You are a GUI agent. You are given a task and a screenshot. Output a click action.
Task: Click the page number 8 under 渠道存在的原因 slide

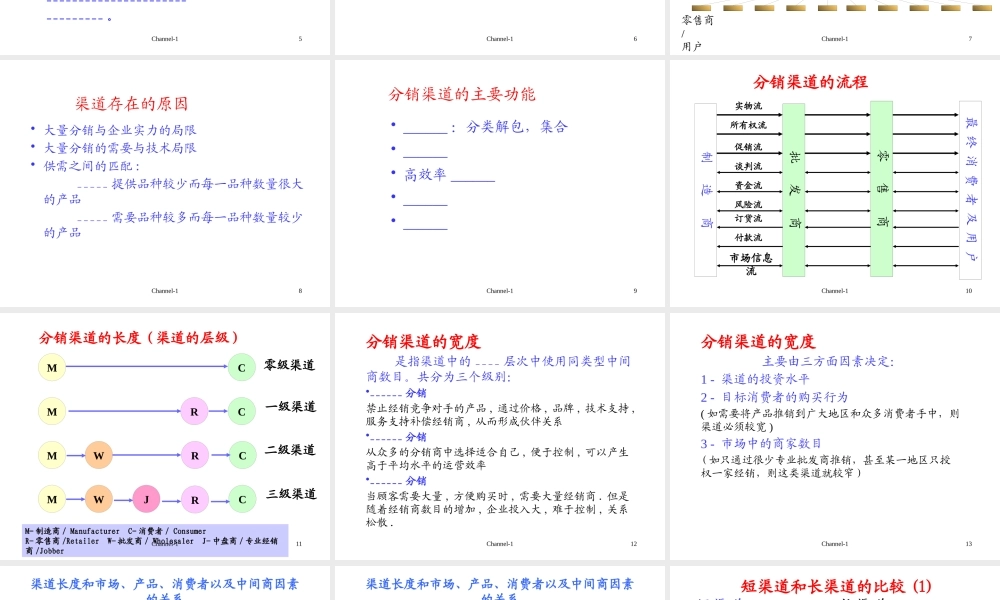[x=300, y=291]
